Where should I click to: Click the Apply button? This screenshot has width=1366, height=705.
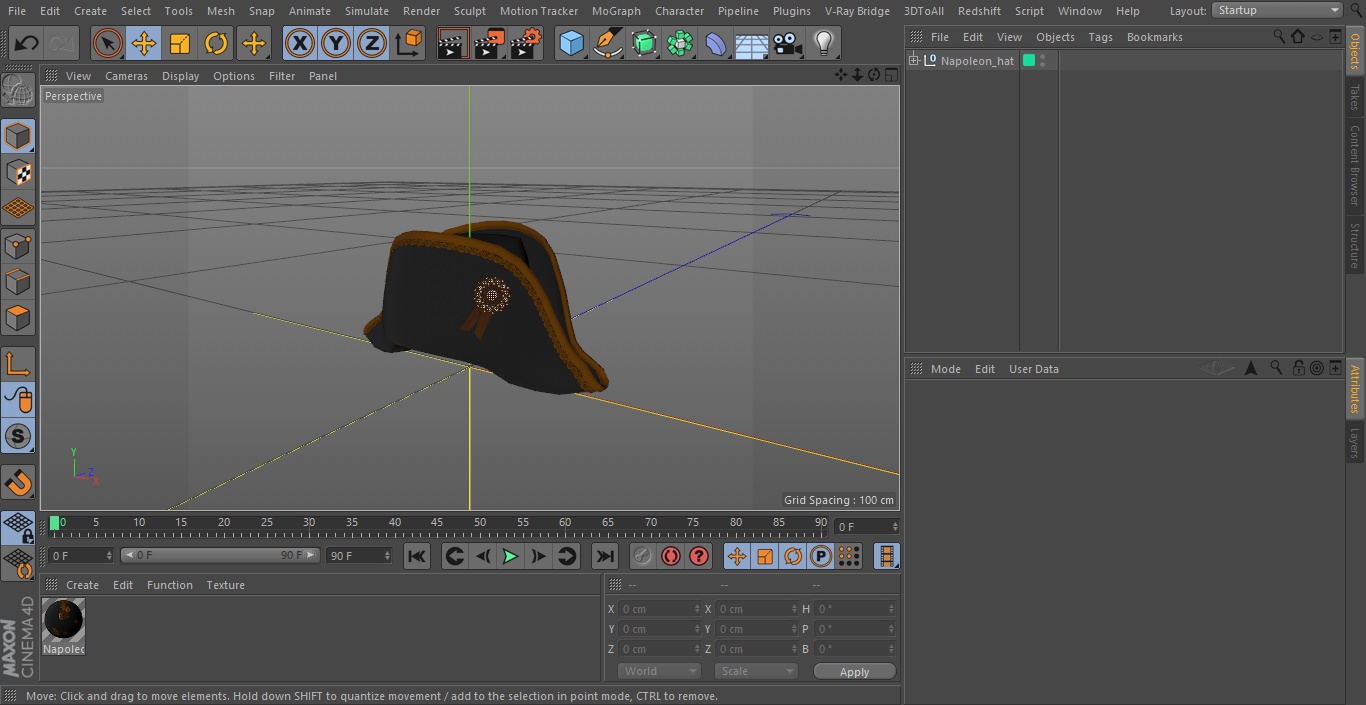pyautogui.click(x=854, y=672)
